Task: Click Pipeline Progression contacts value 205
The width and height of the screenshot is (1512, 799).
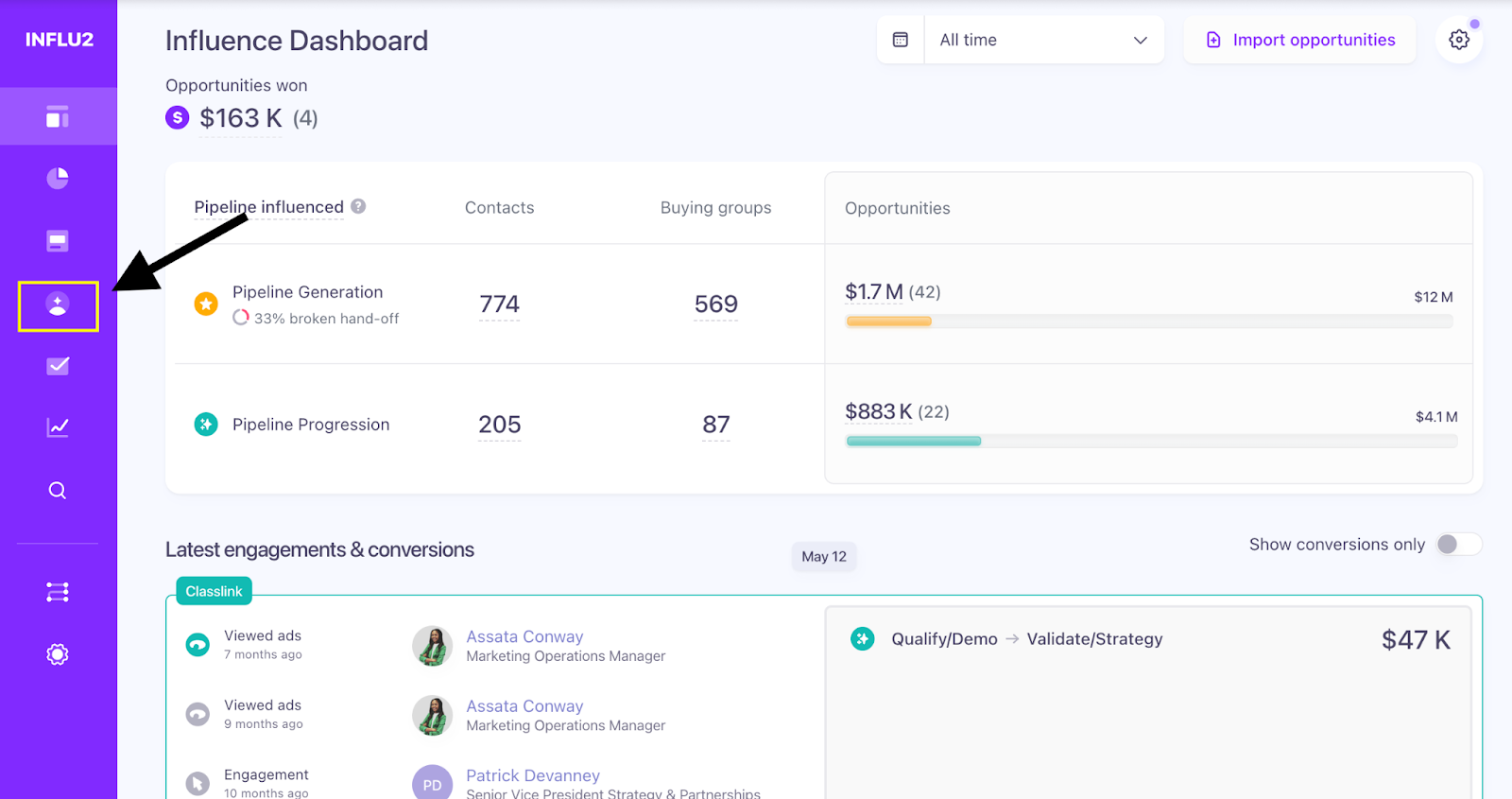Action: tap(499, 425)
